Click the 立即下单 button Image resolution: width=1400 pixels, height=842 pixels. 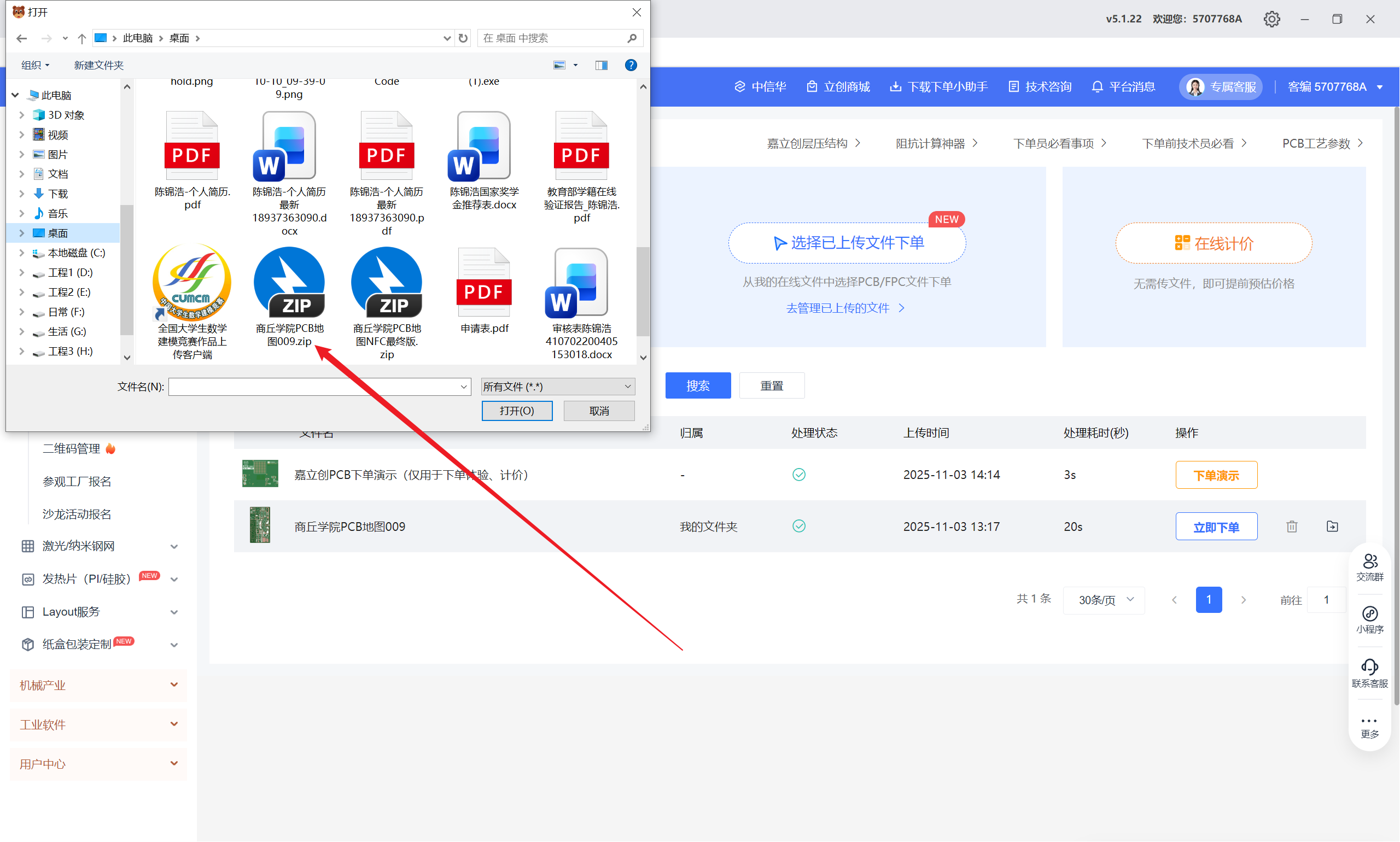pos(1216,527)
